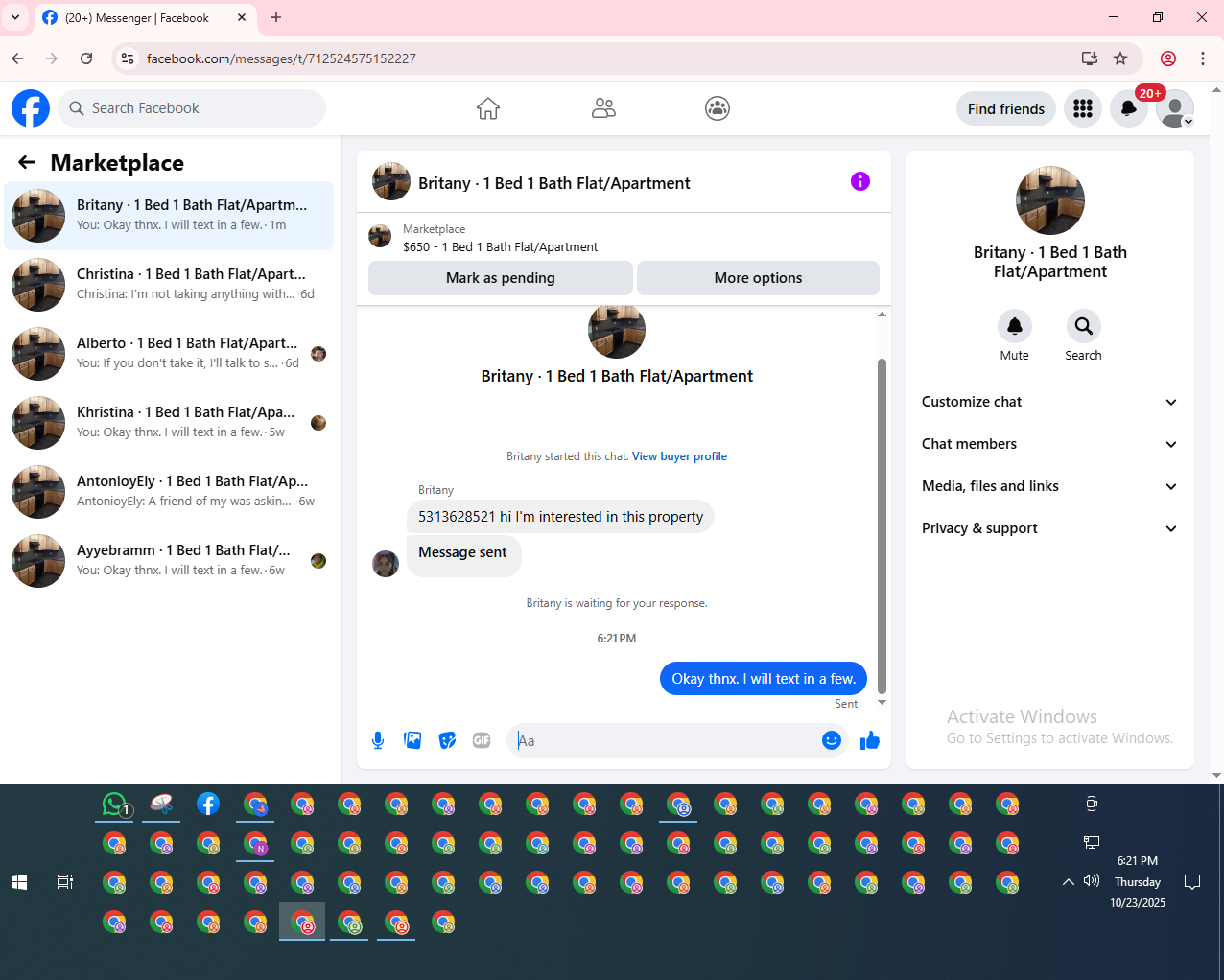Screen dimensions: 1224x980
Task: Open the Ayyebramm conversation
Action: 169,561
